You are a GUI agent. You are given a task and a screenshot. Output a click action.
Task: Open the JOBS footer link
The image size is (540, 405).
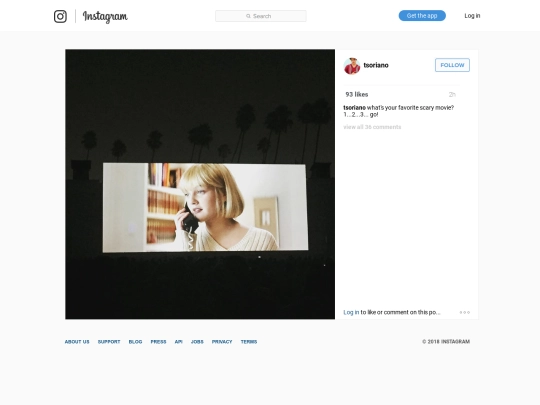[197, 342]
